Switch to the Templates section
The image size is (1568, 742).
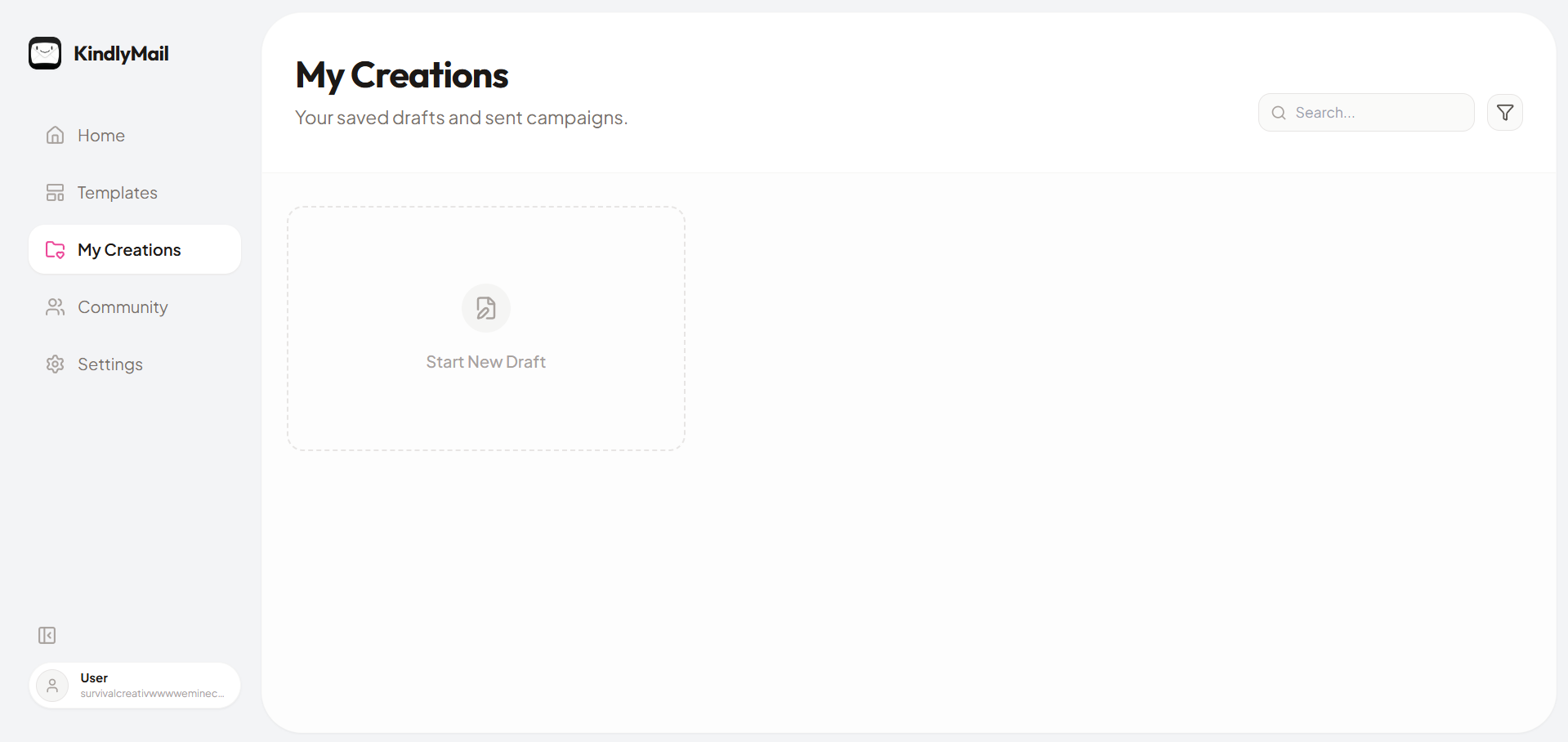tap(117, 192)
